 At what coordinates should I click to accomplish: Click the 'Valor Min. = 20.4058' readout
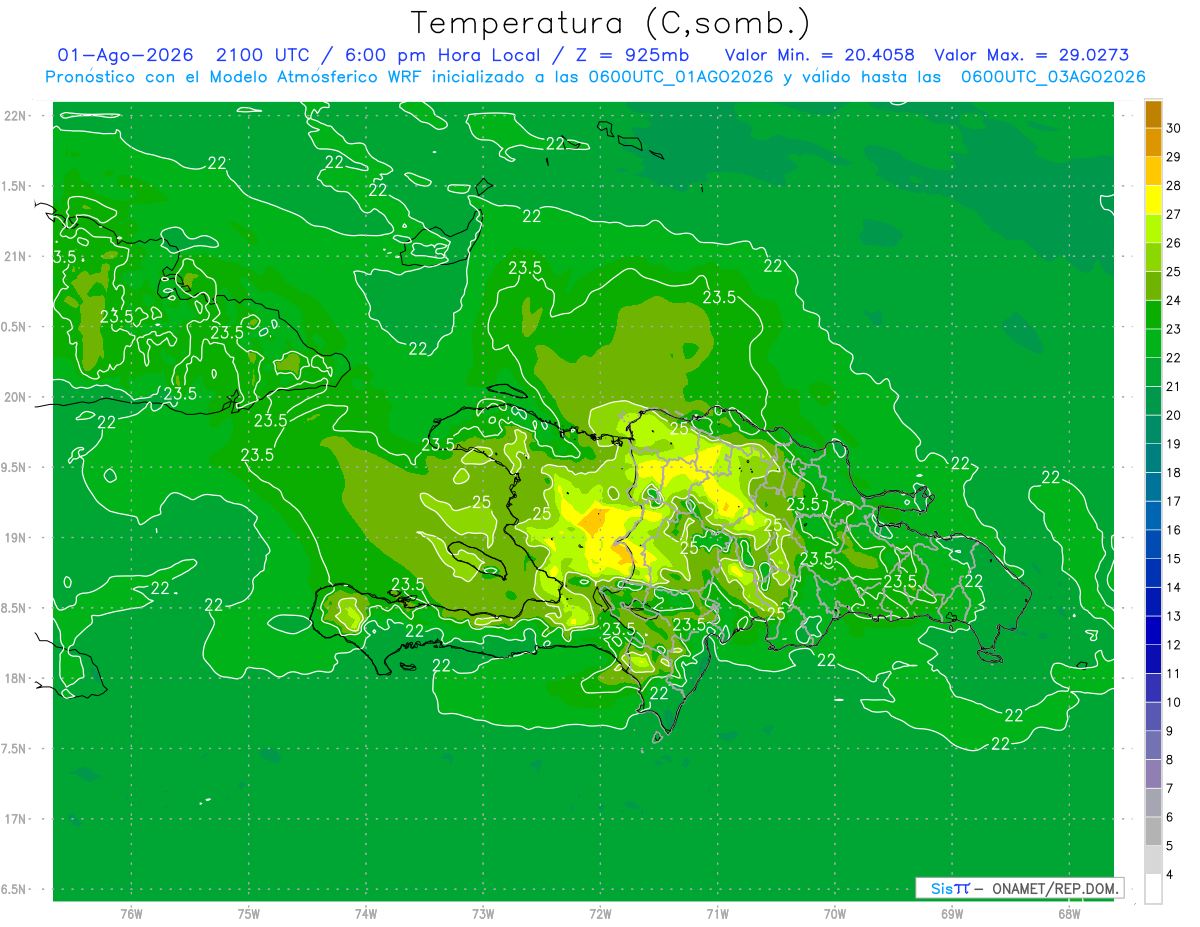coord(820,55)
